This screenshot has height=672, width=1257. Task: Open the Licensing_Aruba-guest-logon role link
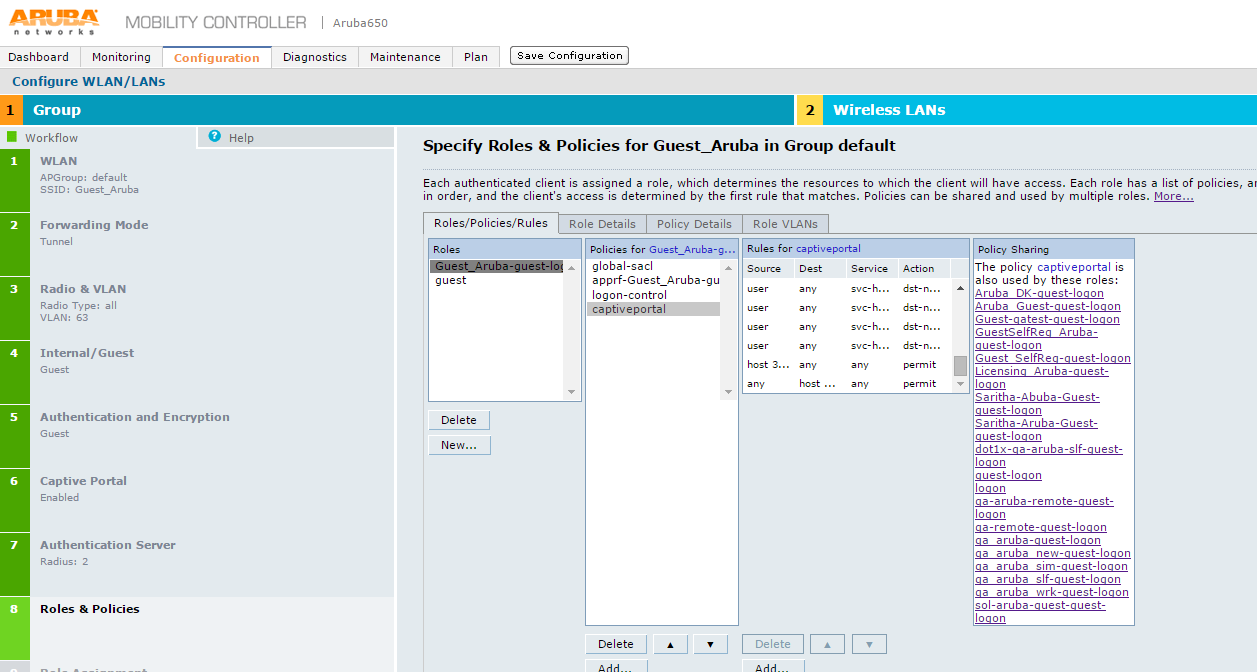pyautogui.click(x=1041, y=377)
